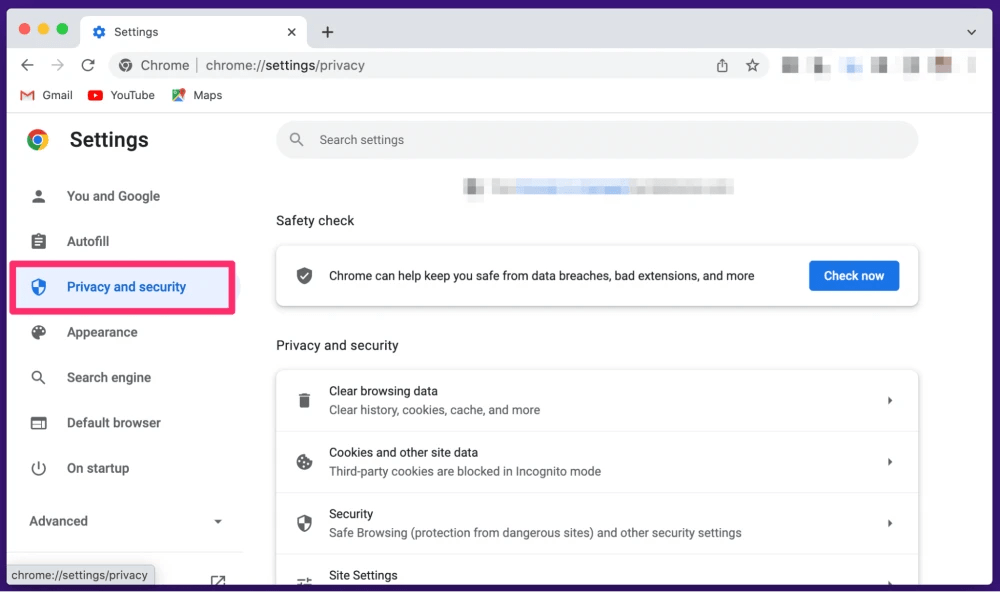1000x592 pixels.
Task: Open YouTube from the bookmarks bar icon
Action: pyautogui.click(x=95, y=95)
